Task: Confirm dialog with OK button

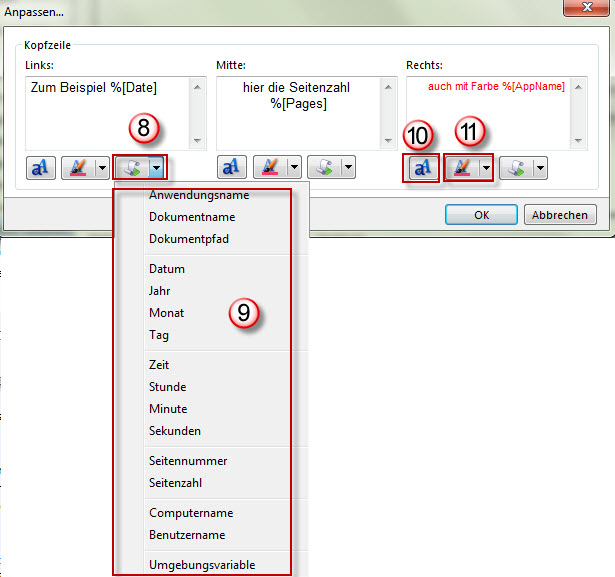Action: [481, 215]
